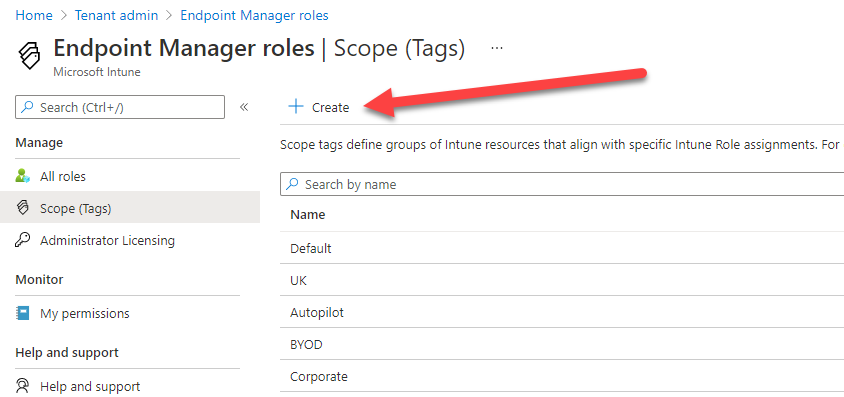The height and width of the screenshot is (397, 844).
Task: Click the plus icon beside Create
Action: [296, 107]
